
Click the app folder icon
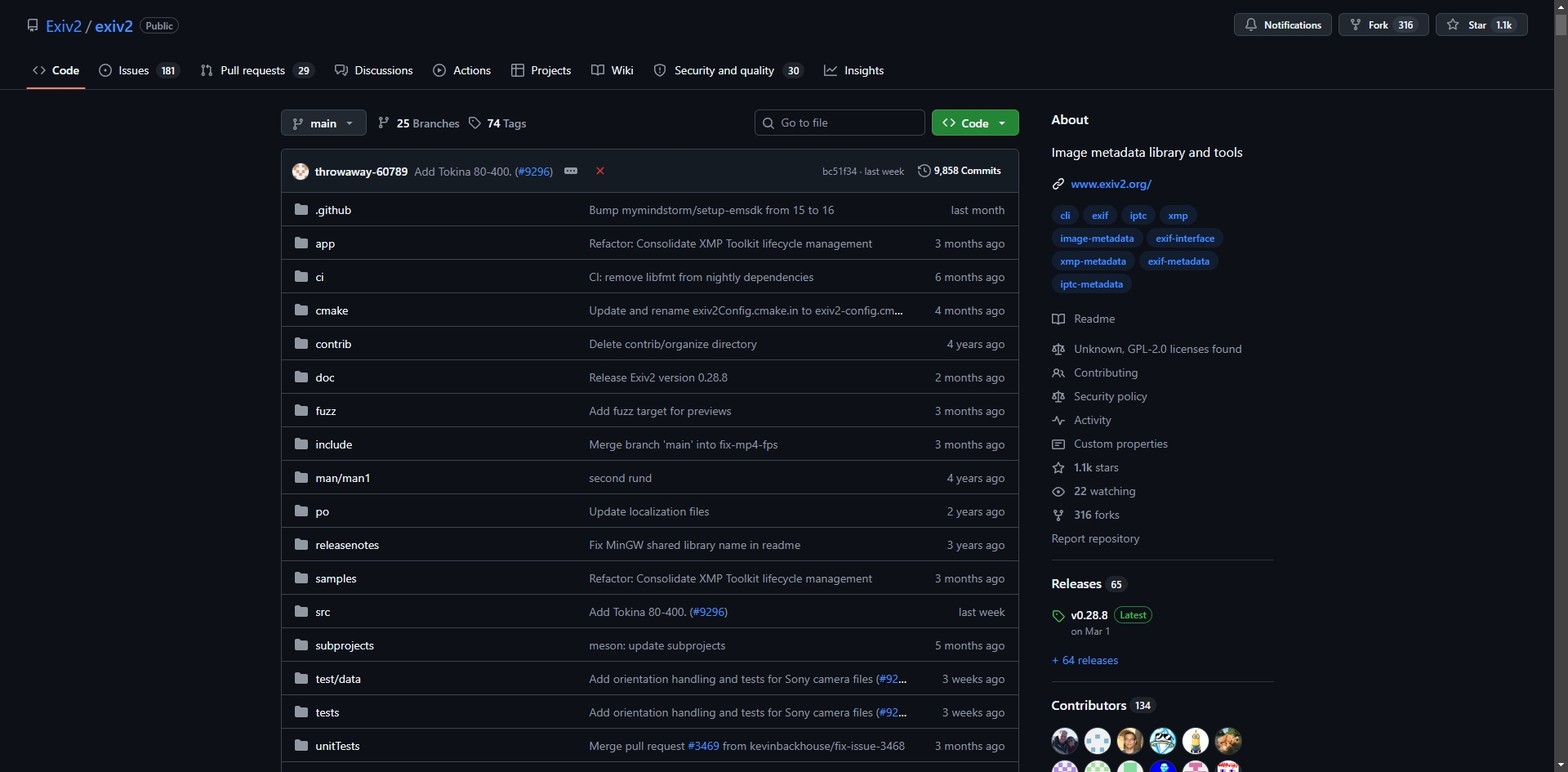(x=301, y=243)
